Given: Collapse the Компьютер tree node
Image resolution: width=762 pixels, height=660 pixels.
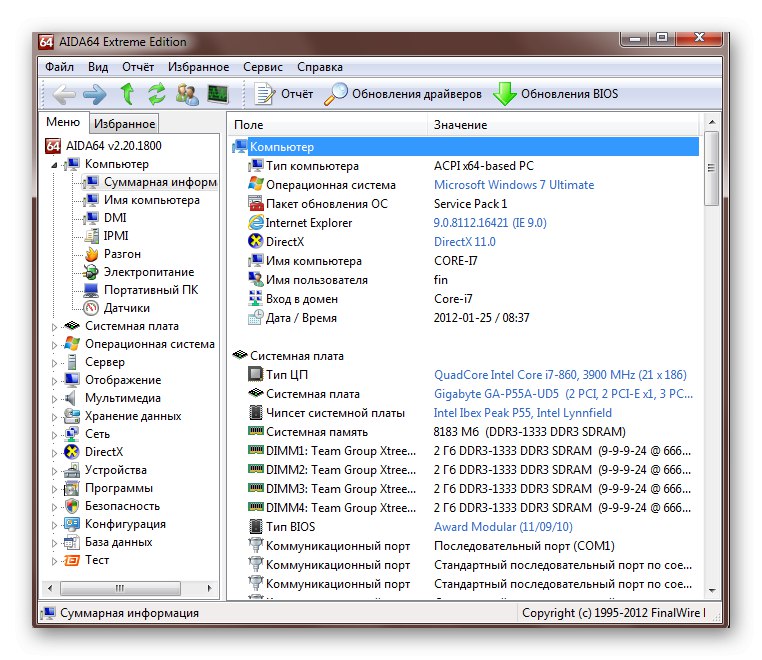Looking at the screenshot, I should 55,164.
